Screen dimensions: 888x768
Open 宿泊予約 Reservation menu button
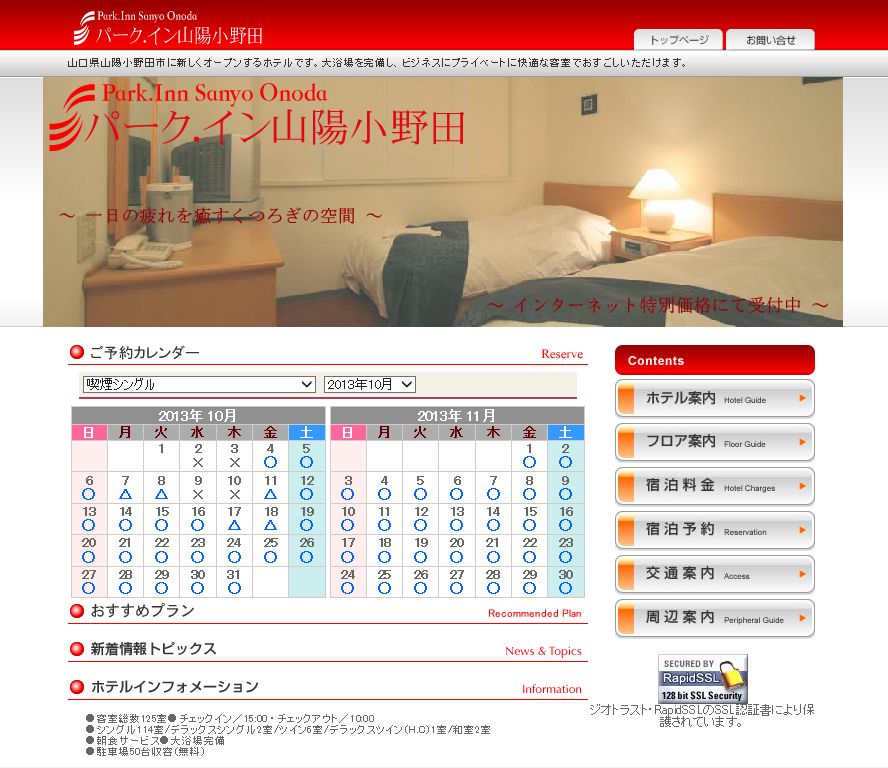[715, 530]
